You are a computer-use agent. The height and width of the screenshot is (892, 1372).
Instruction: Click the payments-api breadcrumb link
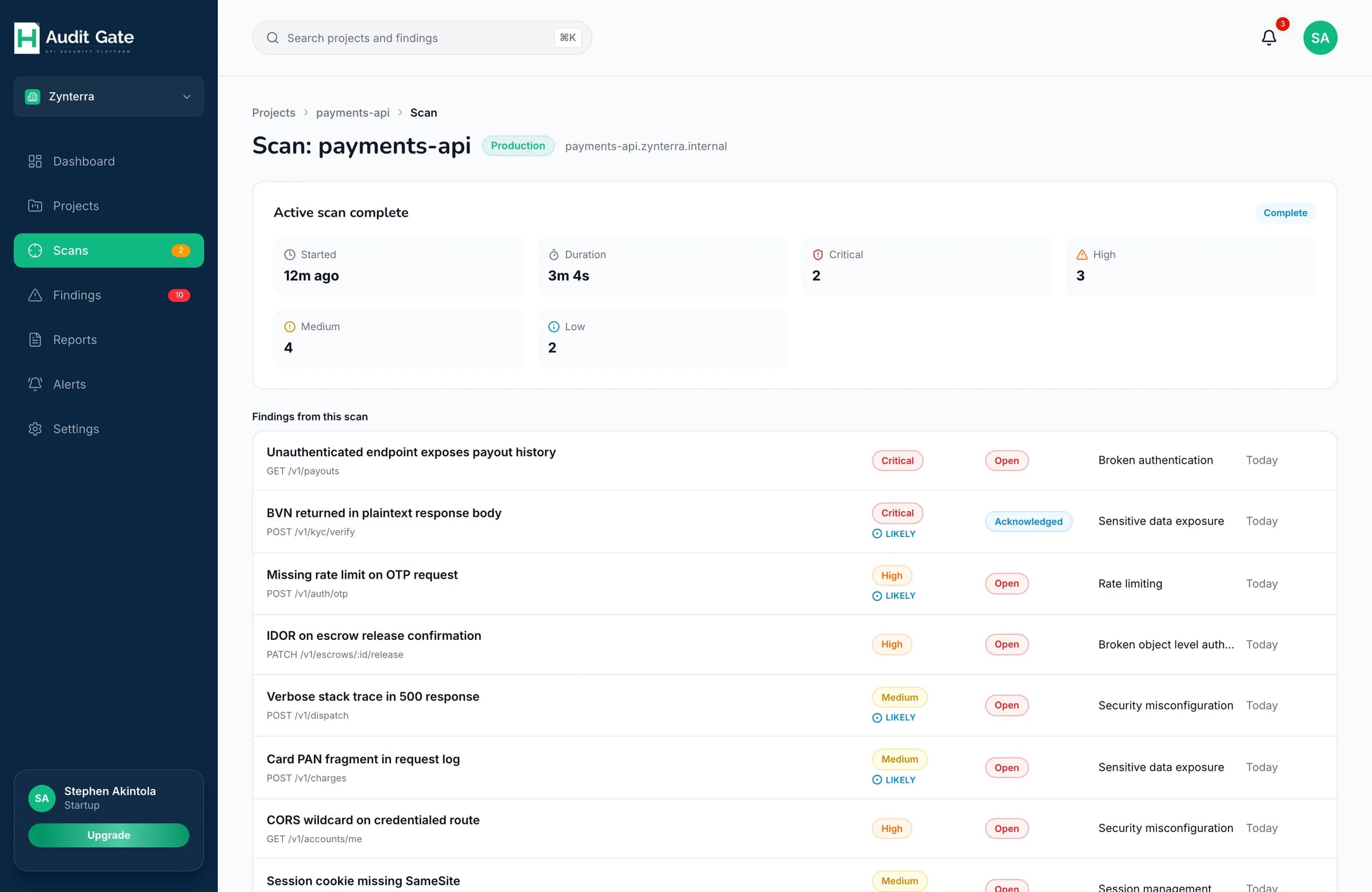(352, 113)
